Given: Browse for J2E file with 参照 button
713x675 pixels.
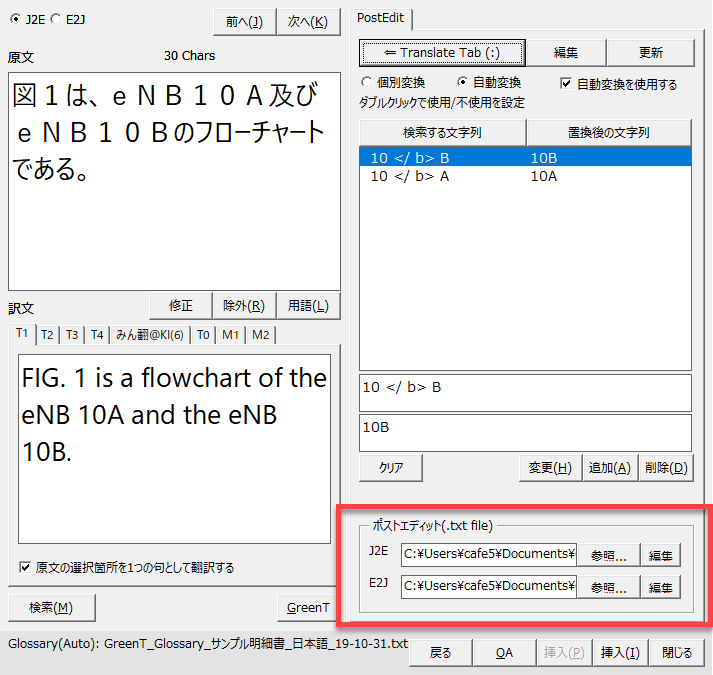Looking at the screenshot, I should click(x=608, y=555).
